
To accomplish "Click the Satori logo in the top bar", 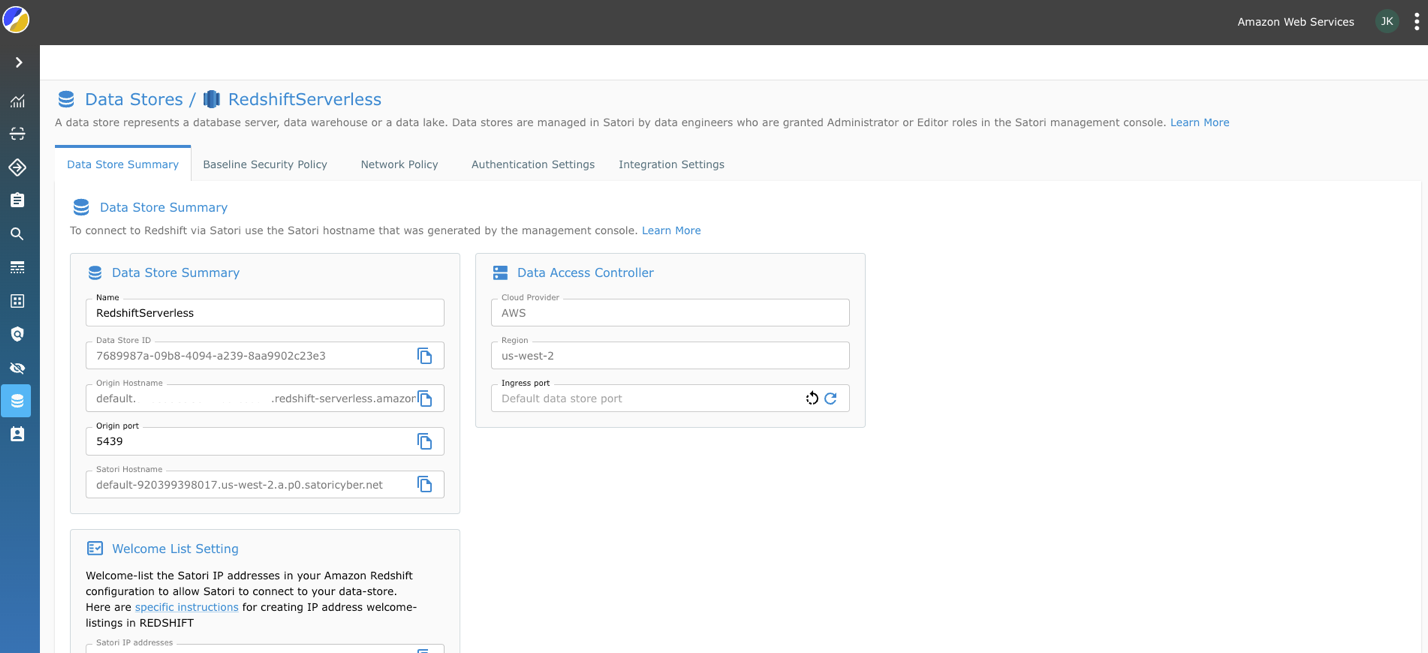I will 16,19.
